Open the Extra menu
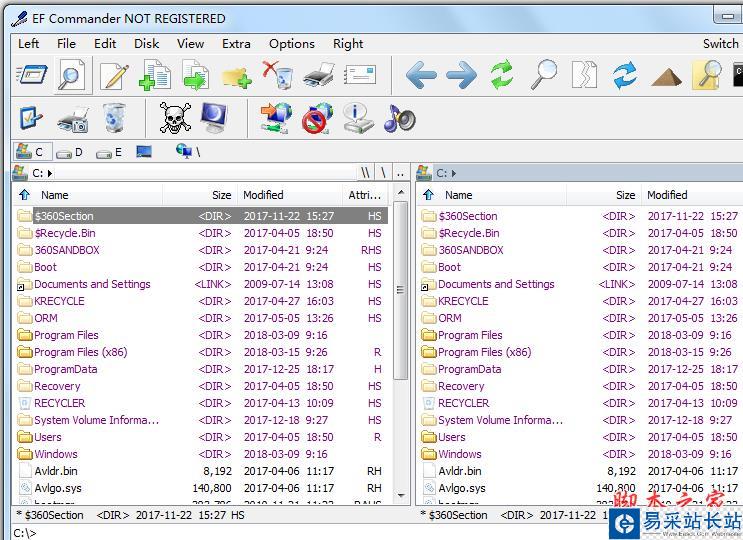Image resolution: width=743 pixels, height=540 pixels. click(236, 44)
